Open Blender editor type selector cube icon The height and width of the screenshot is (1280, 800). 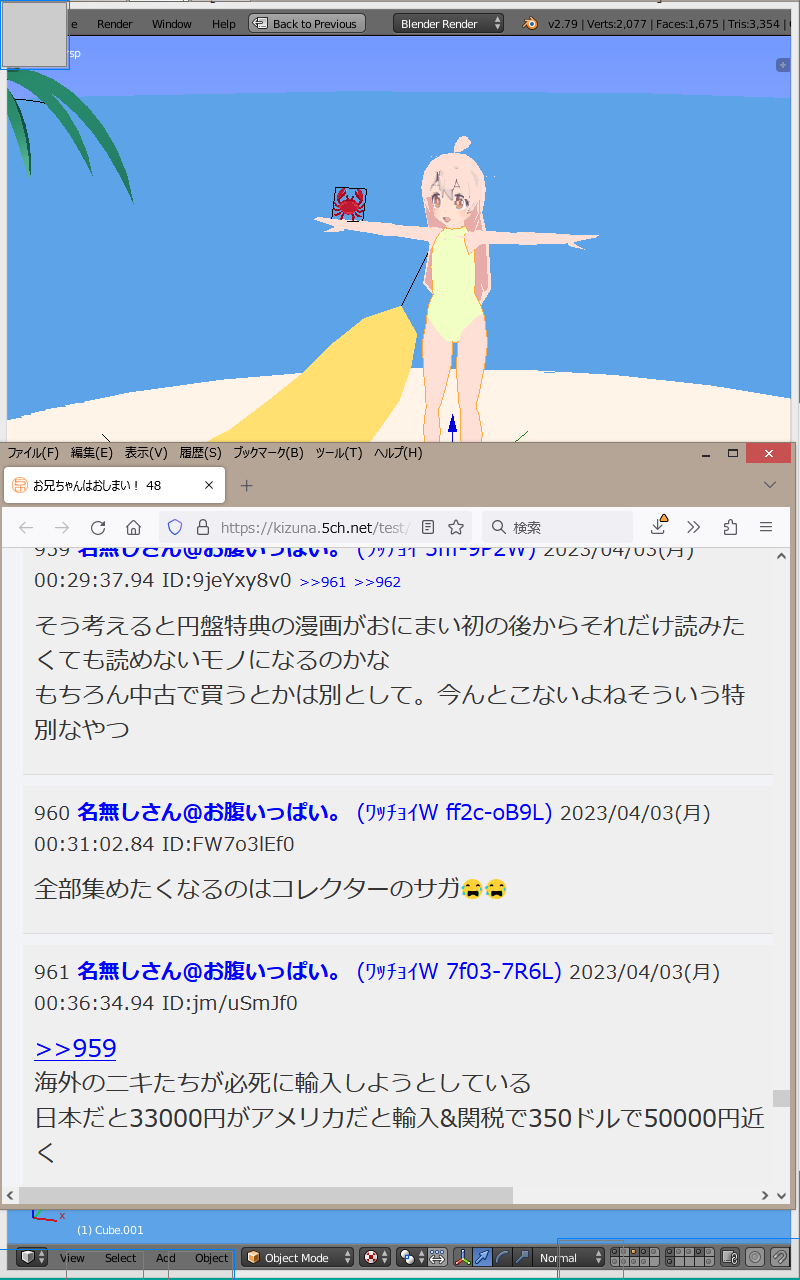click(x=33, y=1257)
